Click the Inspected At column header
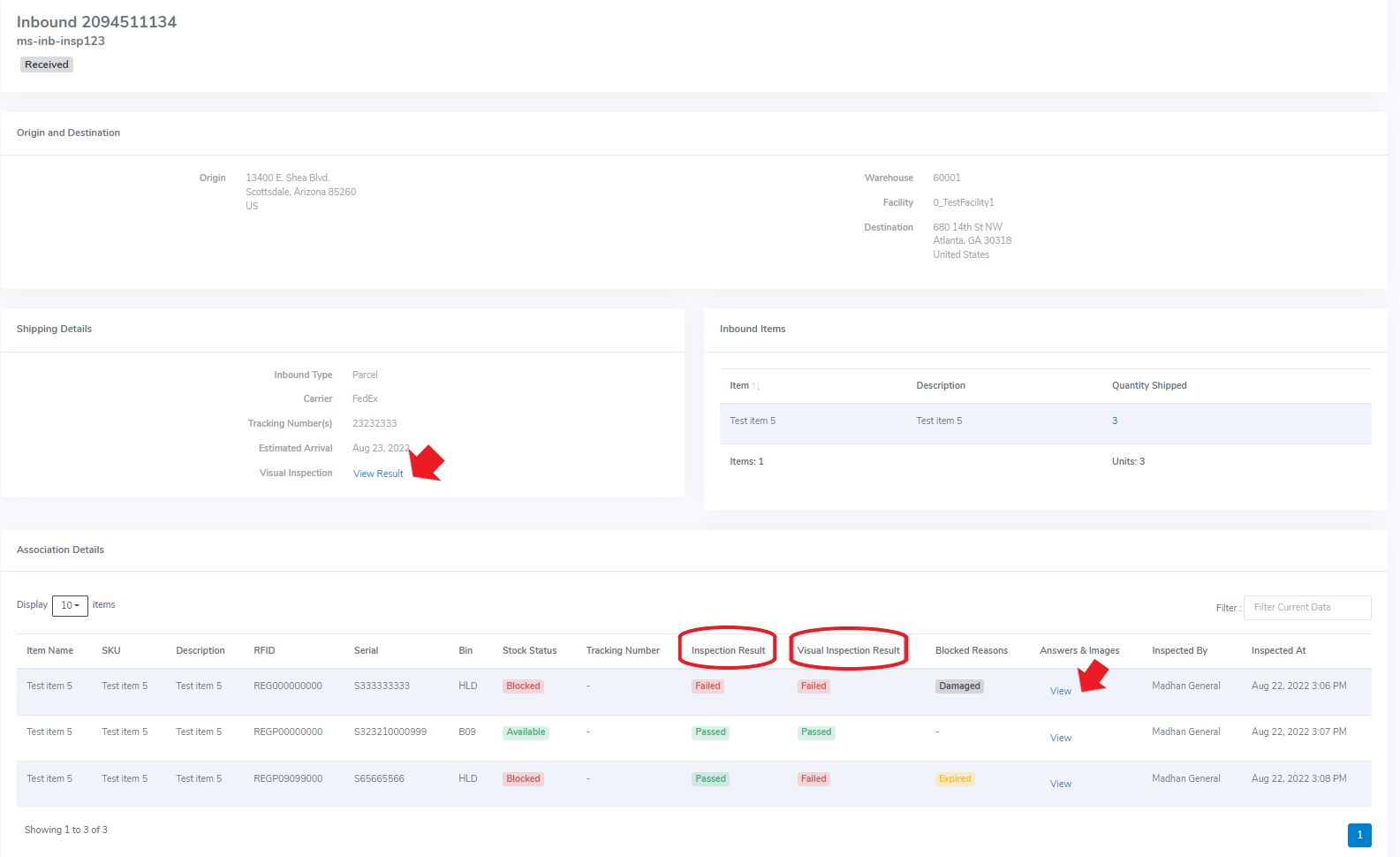The width and height of the screenshot is (1400, 857). pos(1278,650)
